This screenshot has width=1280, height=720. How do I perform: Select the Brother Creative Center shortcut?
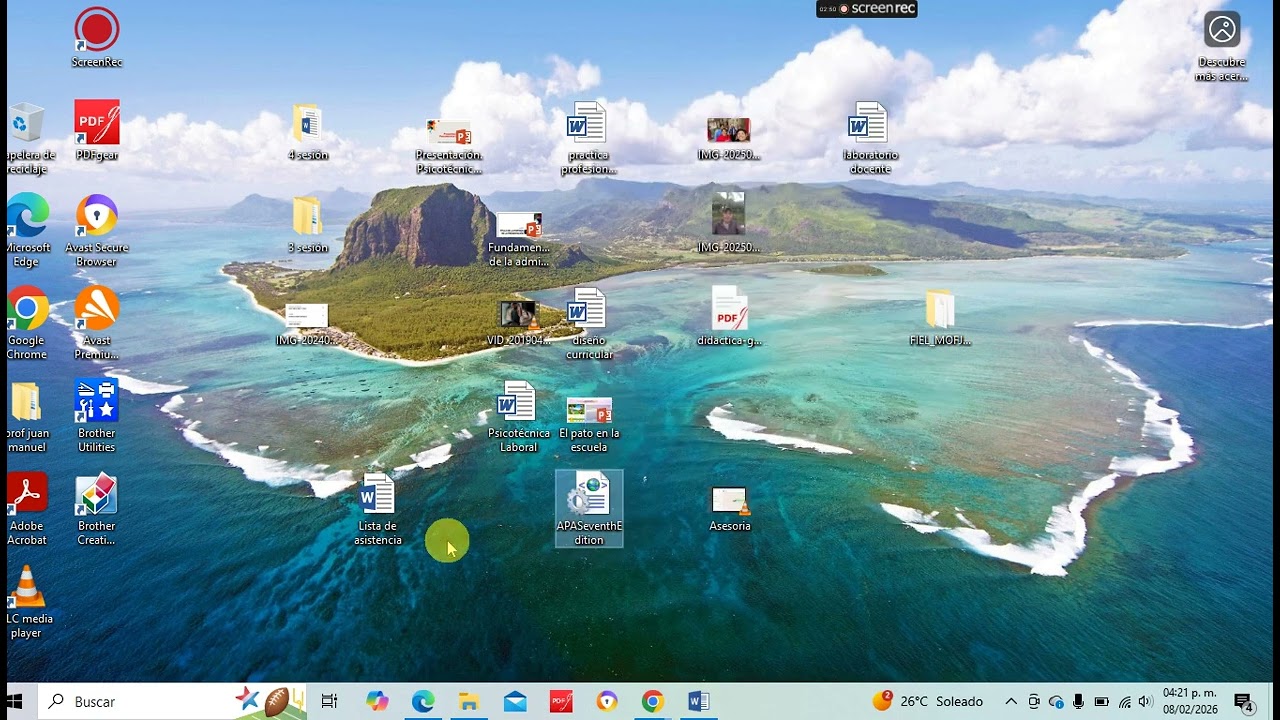click(97, 509)
